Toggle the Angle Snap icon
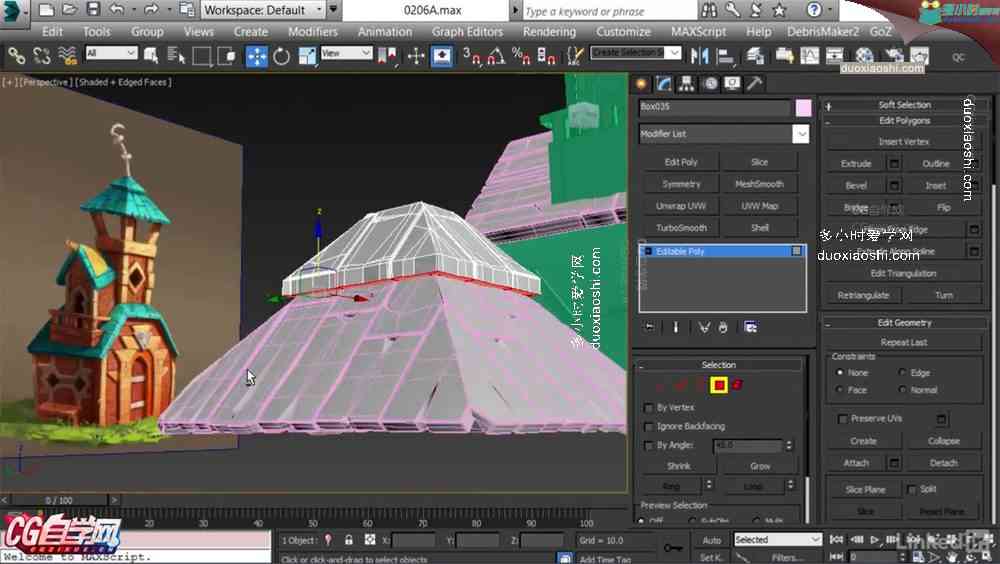Image resolution: width=1000 pixels, height=564 pixels. click(x=496, y=56)
